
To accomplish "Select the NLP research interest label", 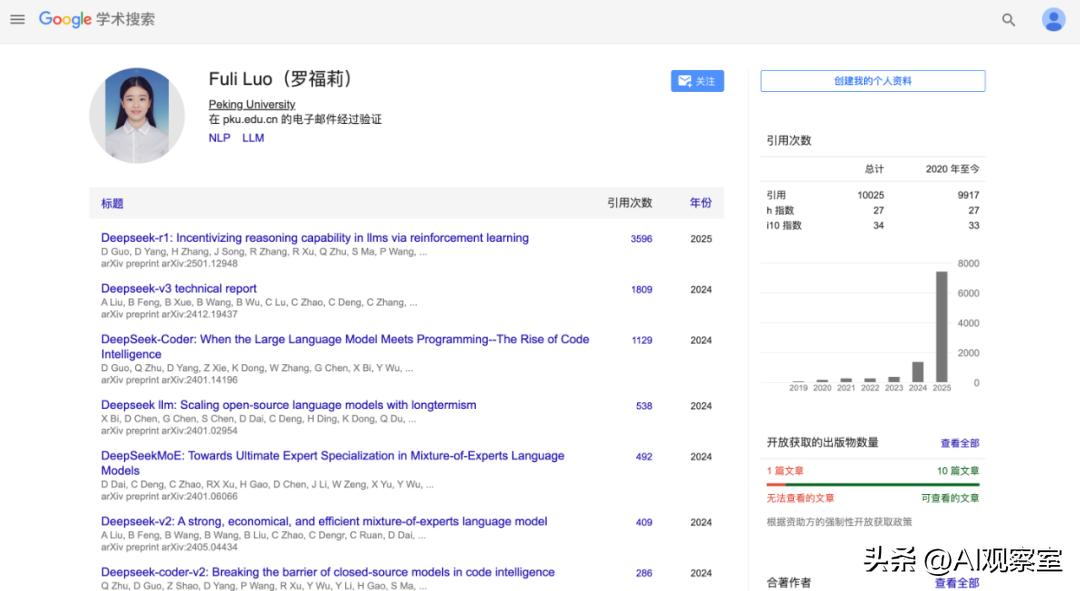I will 219,137.
